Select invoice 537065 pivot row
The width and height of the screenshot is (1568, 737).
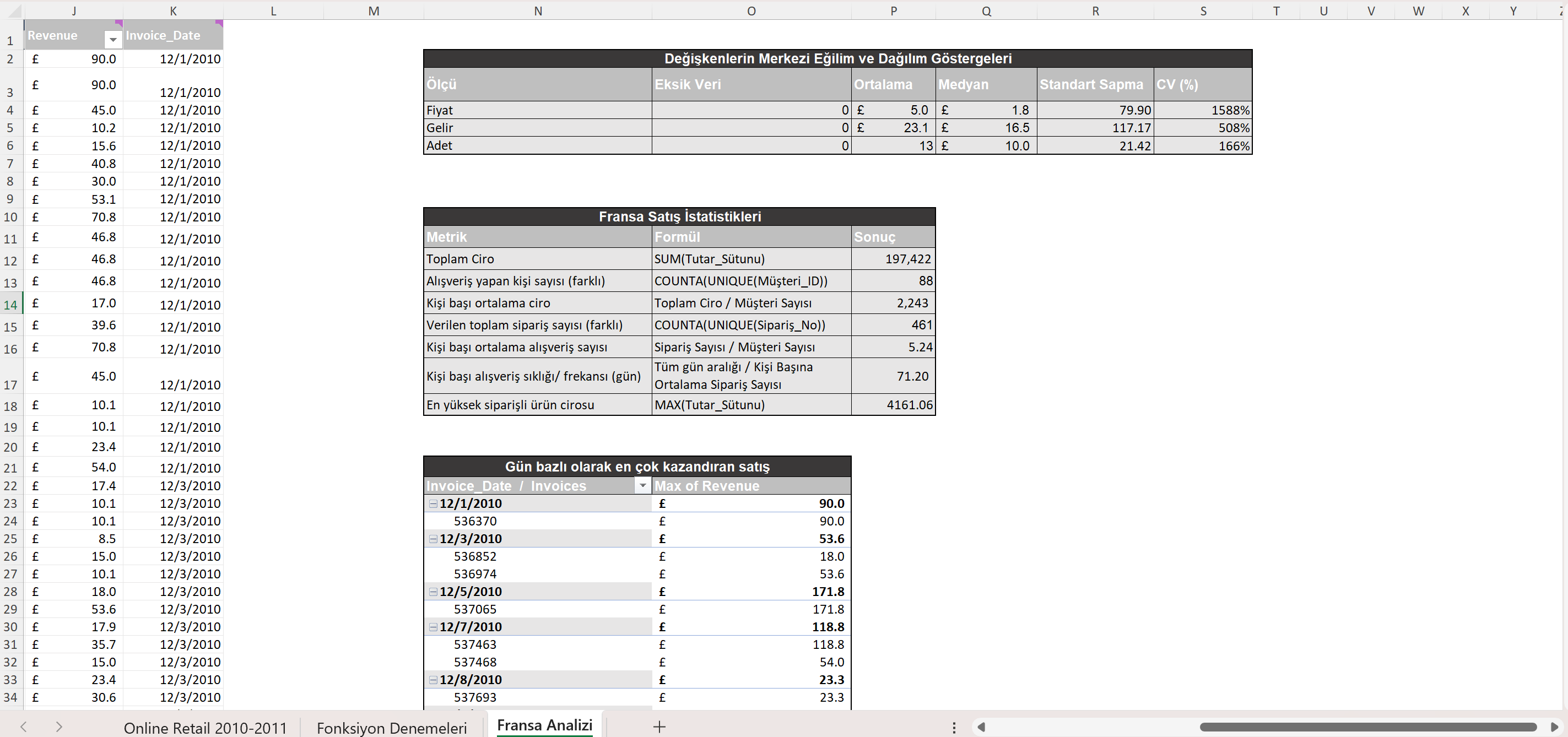click(637, 609)
